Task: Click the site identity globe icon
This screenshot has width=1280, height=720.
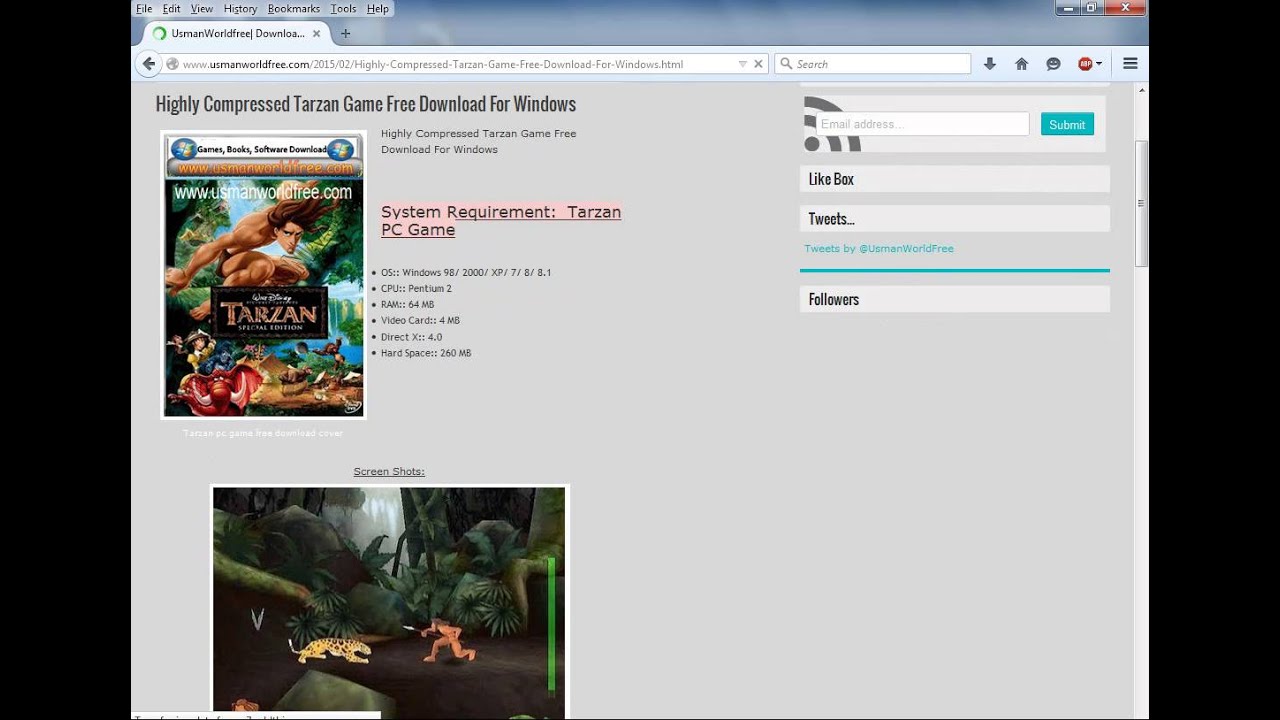Action: click(172, 64)
